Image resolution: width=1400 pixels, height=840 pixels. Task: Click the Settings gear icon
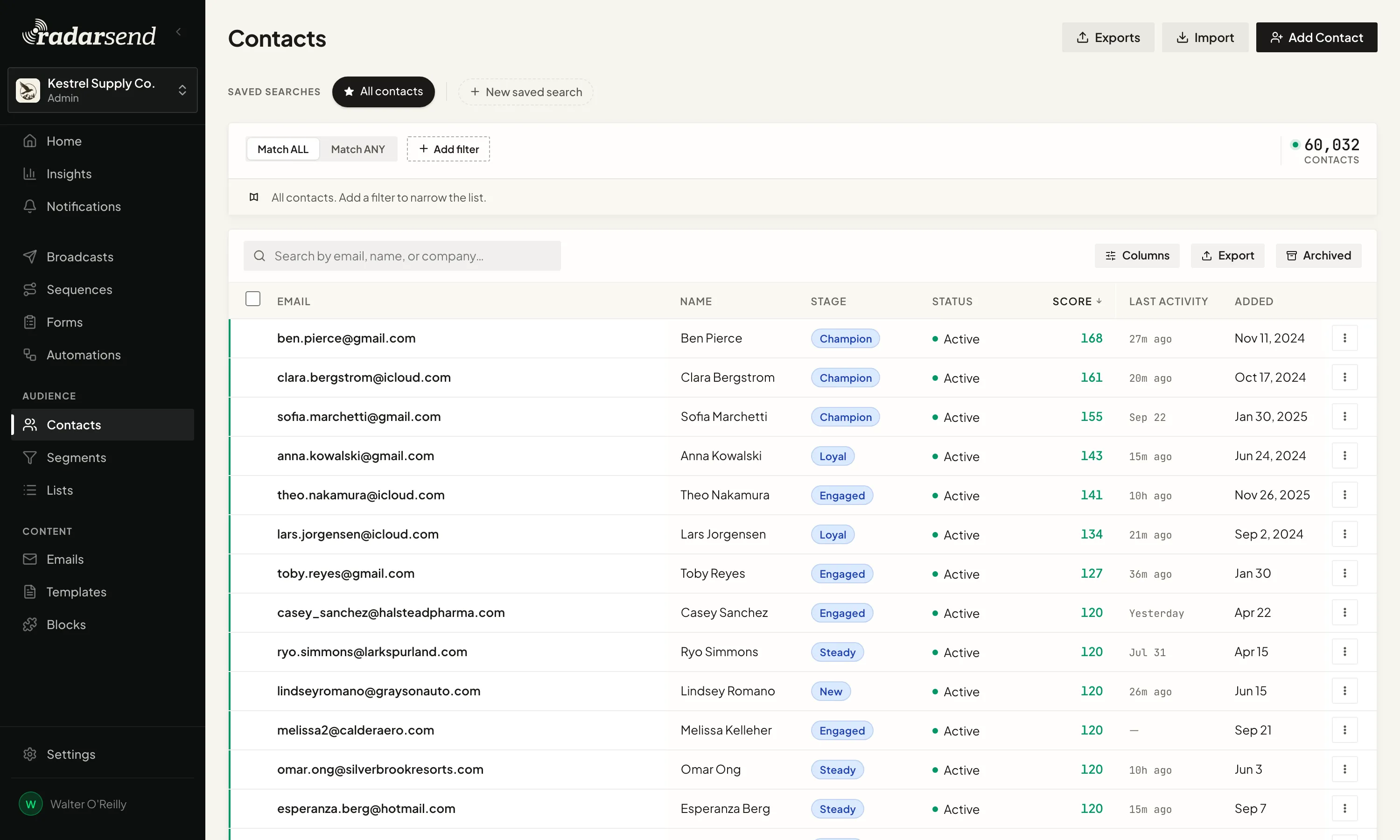click(30, 755)
